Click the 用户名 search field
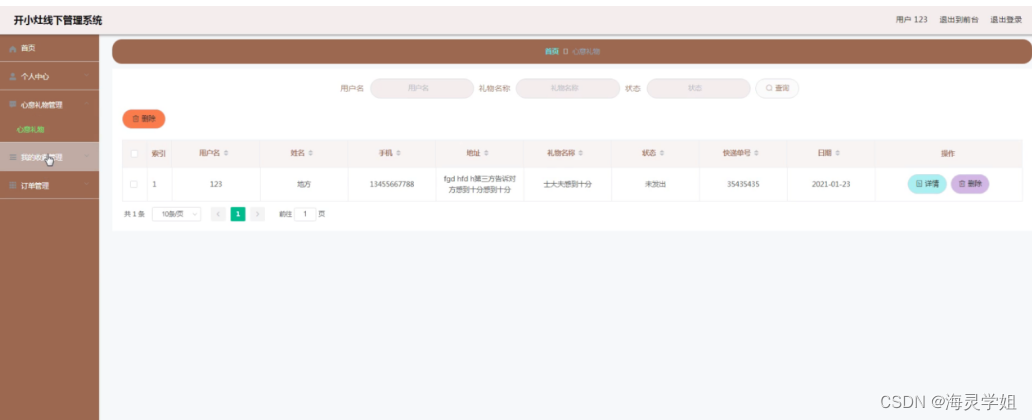 pos(422,88)
